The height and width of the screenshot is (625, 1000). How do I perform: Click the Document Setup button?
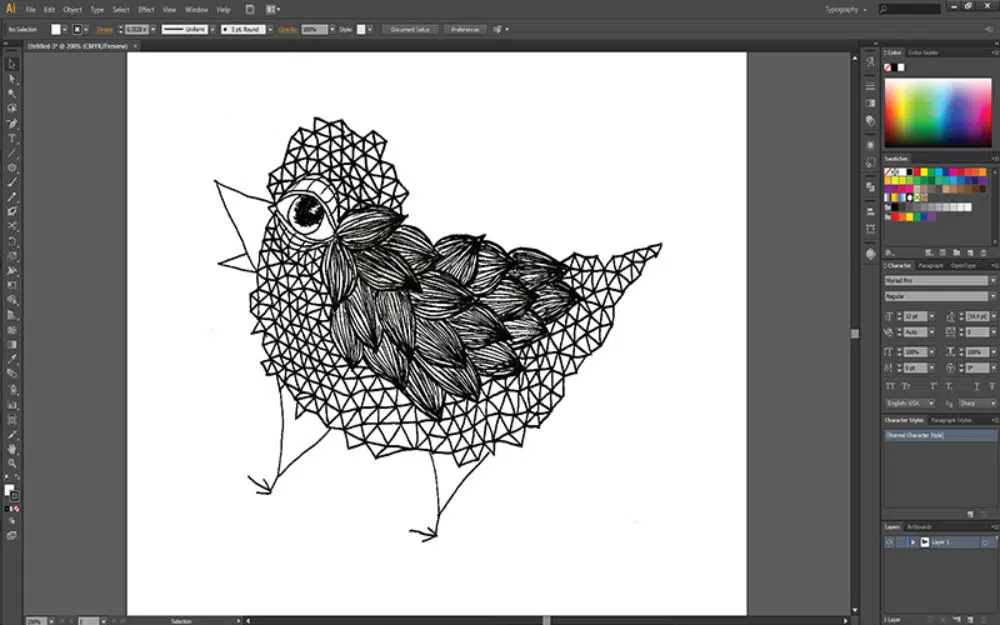pos(410,29)
